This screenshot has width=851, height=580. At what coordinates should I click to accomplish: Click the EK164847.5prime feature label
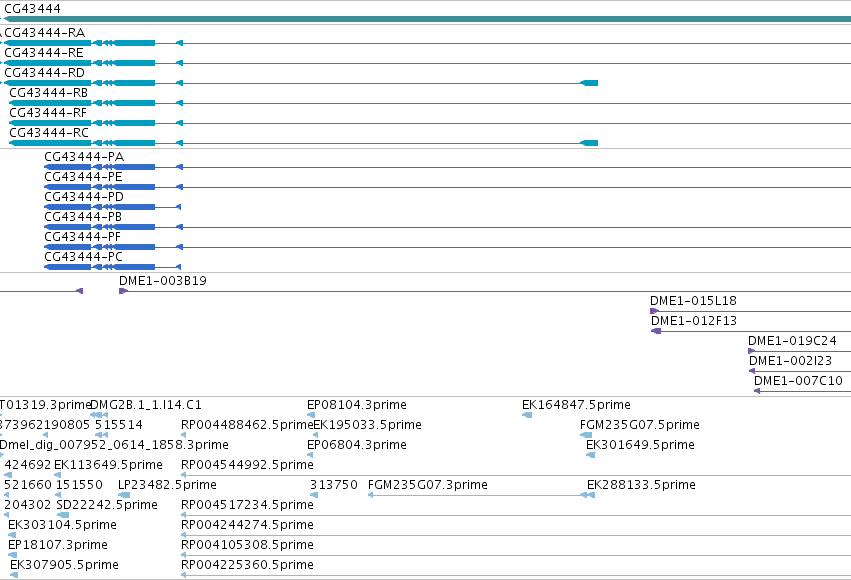pyautogui.click(x=576, y=405)
